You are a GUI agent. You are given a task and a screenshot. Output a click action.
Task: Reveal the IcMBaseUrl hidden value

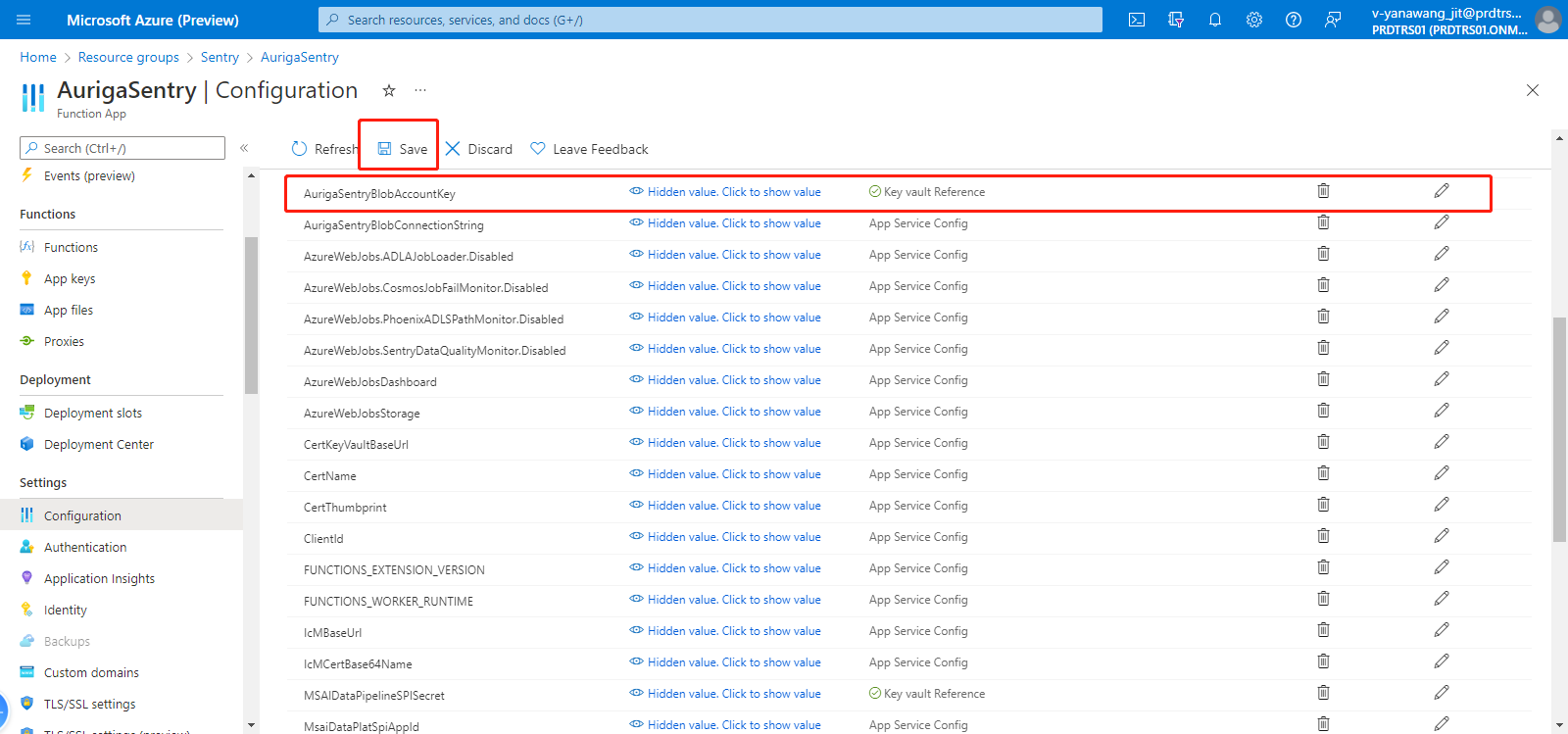725,631
